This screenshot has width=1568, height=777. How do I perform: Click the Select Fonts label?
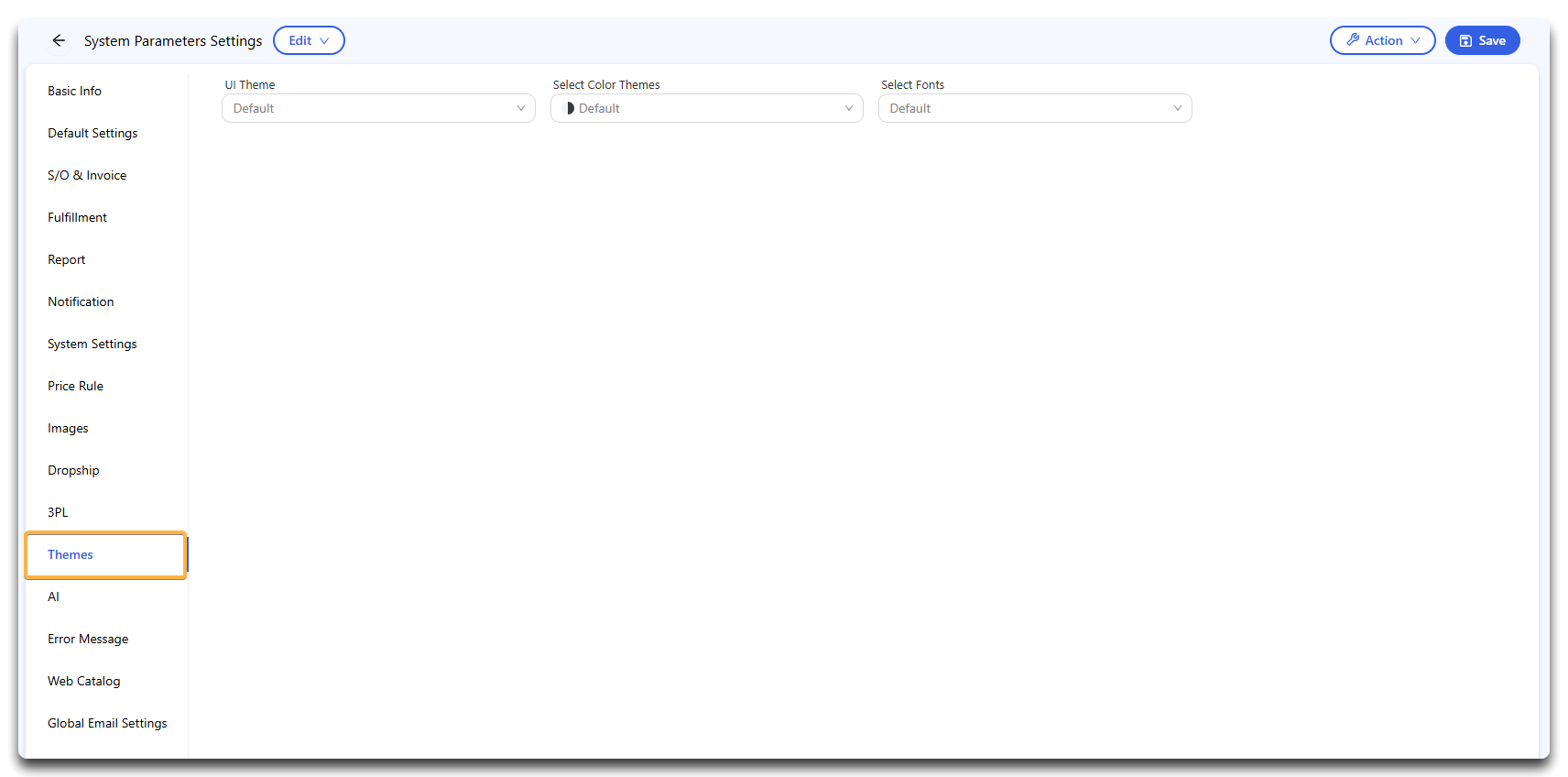pos(912,84)
